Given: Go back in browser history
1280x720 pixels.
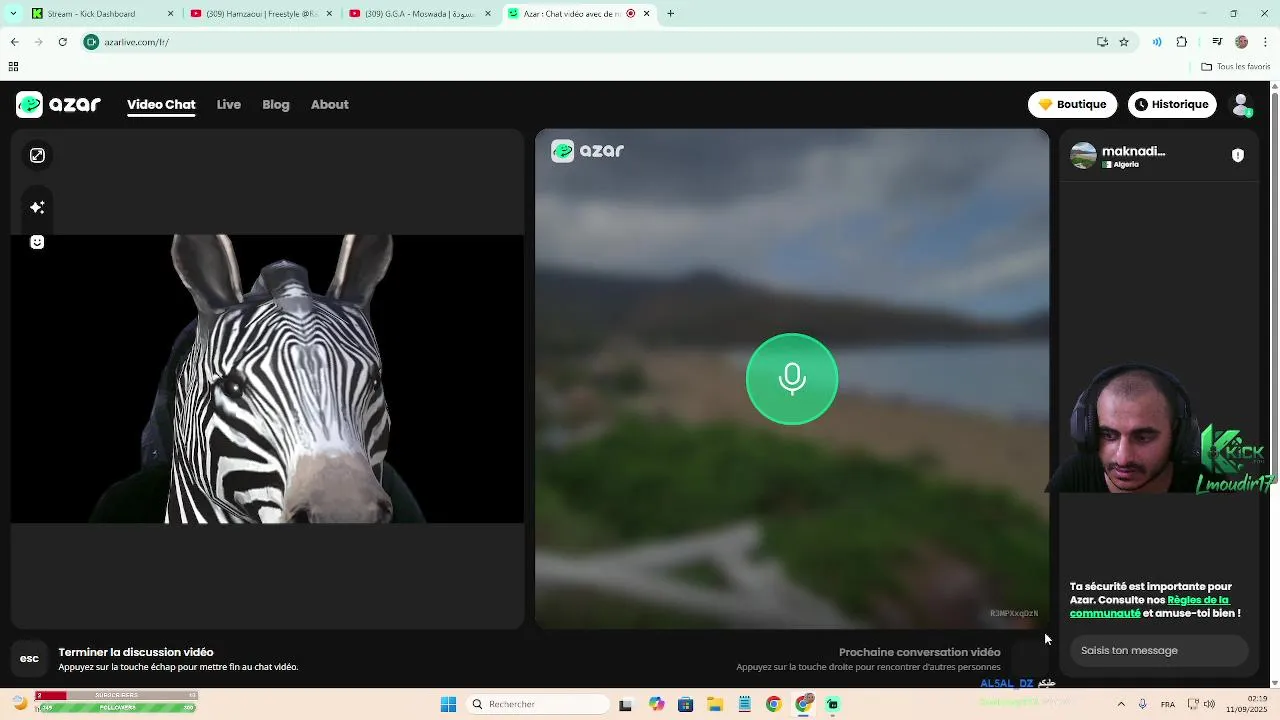Looking at the screenshot, I should pyautogui.click(x=14, y=42).
